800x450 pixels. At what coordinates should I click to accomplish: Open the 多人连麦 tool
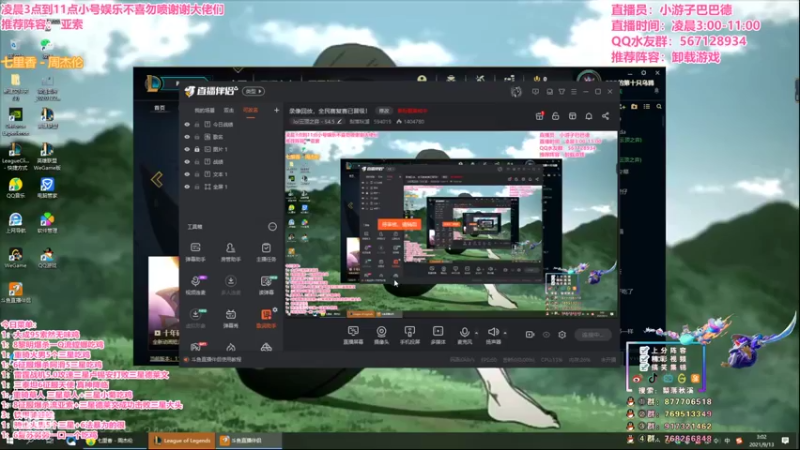[x=230, y=285]
